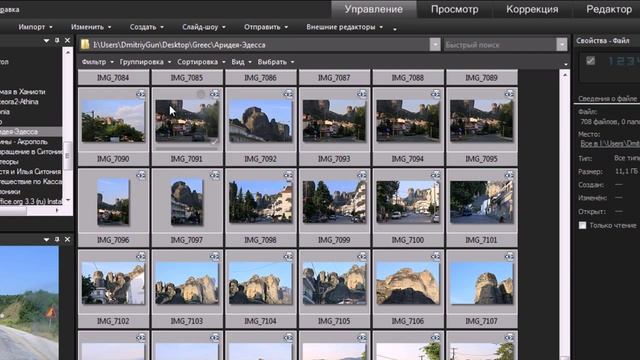Screen dimensions: 640x360
Task: Select the IMG_7098 thumbnail
Action: point(260,202)
